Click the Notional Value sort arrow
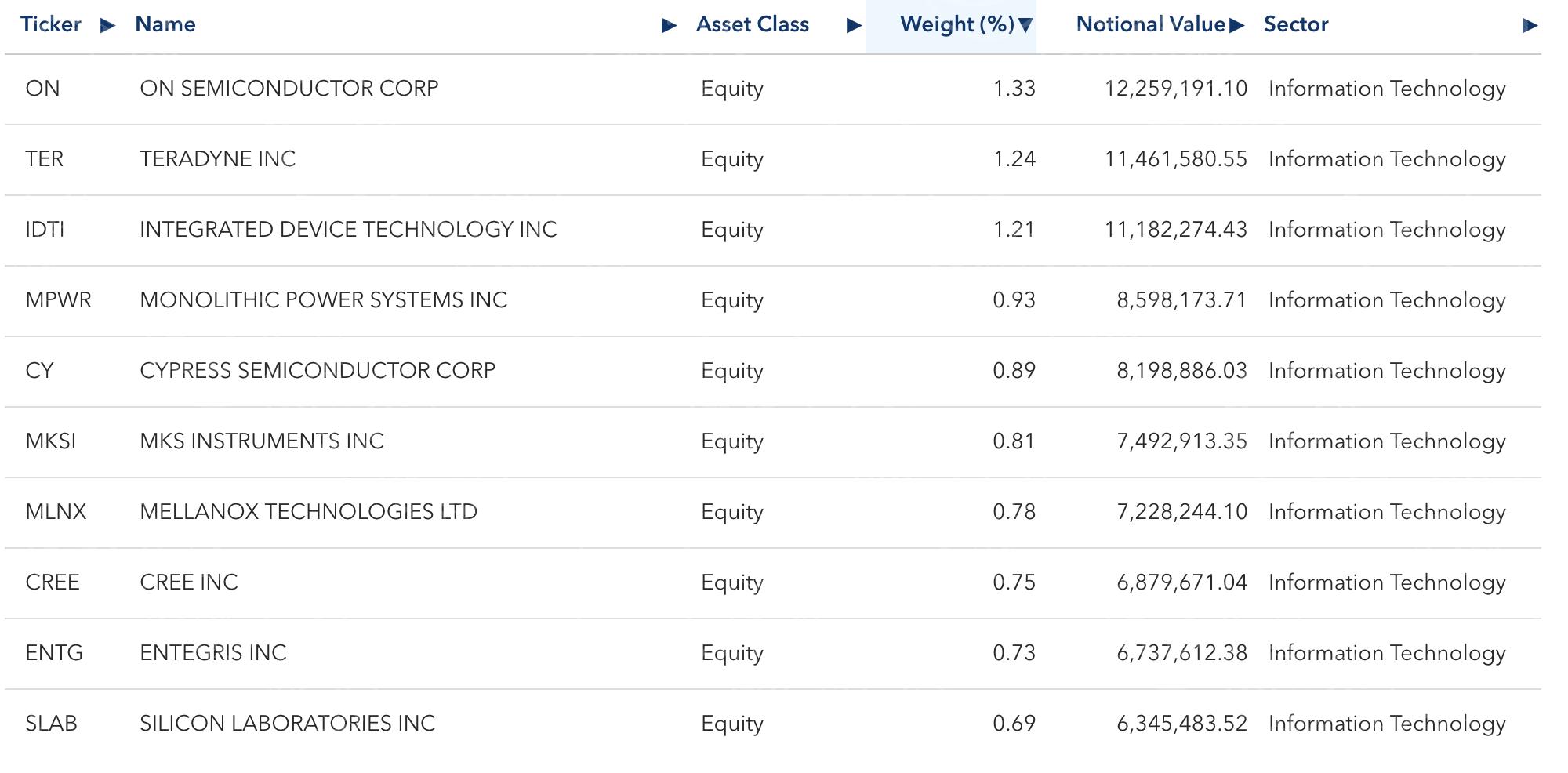Viewport: 1568px width, 773px height. (x=1237, y=26)
